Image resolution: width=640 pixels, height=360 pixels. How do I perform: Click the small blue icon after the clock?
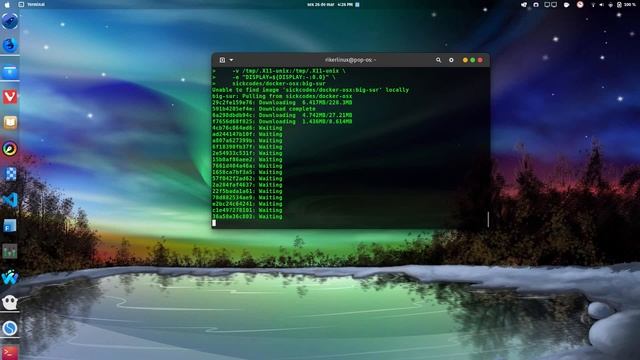pyautogui.click(x=358, y=4)
